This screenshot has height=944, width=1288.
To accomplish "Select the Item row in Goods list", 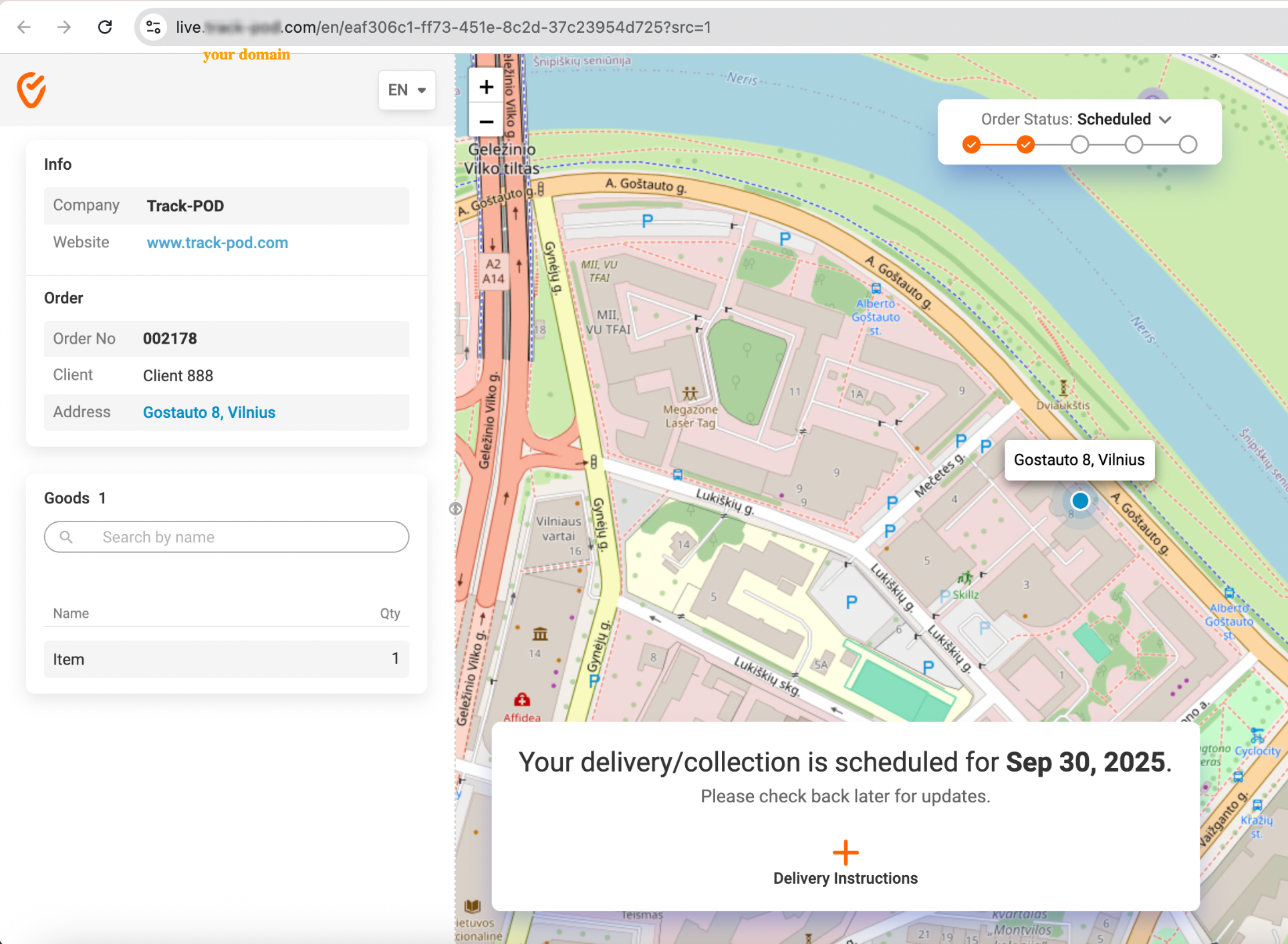I will tap(226, 659).
